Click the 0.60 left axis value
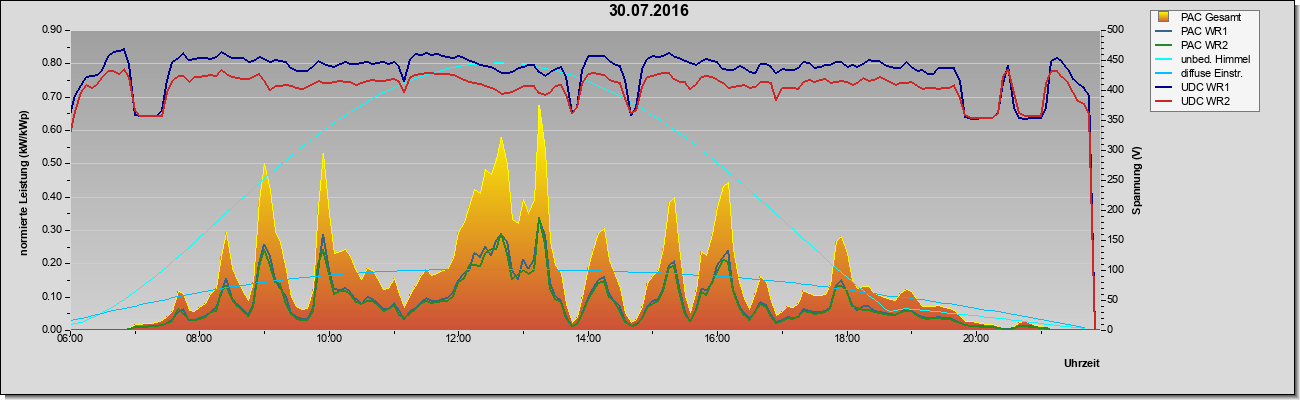 click(x=52, y=130)
